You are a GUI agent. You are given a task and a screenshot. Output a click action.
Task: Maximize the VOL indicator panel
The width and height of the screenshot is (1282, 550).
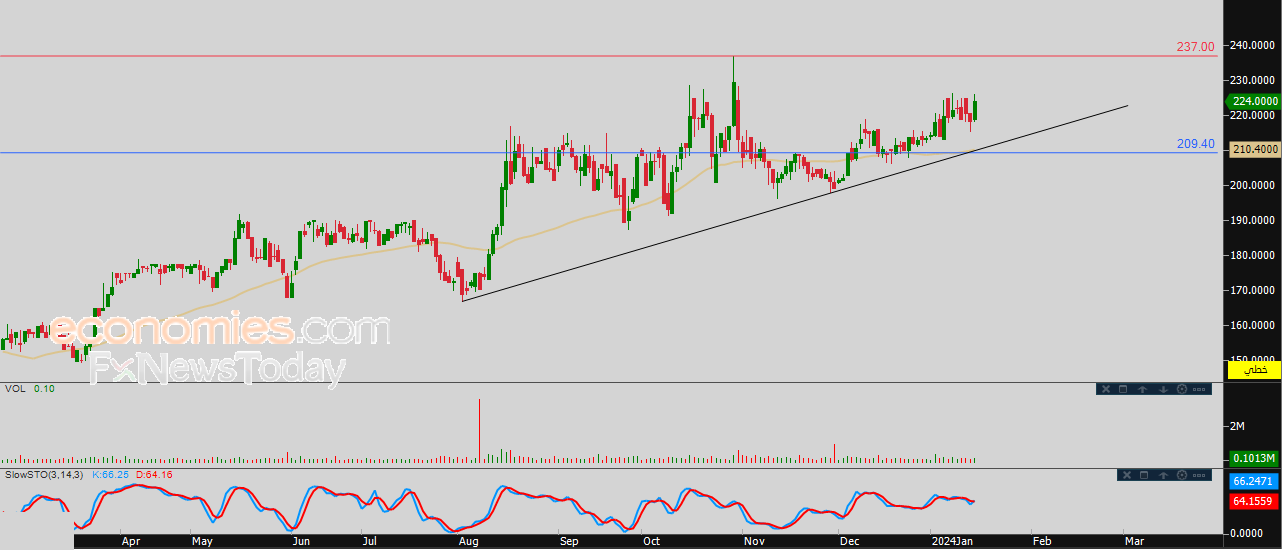tap(1123, 389)
